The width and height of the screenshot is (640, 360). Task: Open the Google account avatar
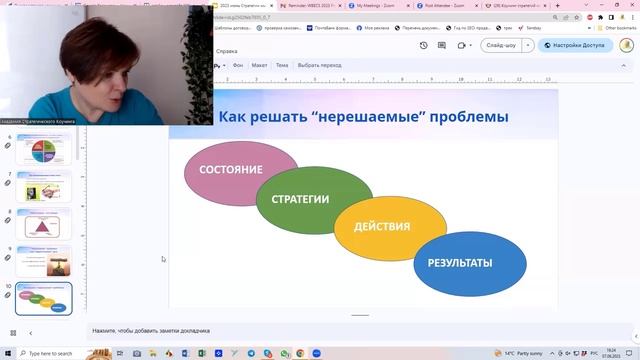point(627,45)
